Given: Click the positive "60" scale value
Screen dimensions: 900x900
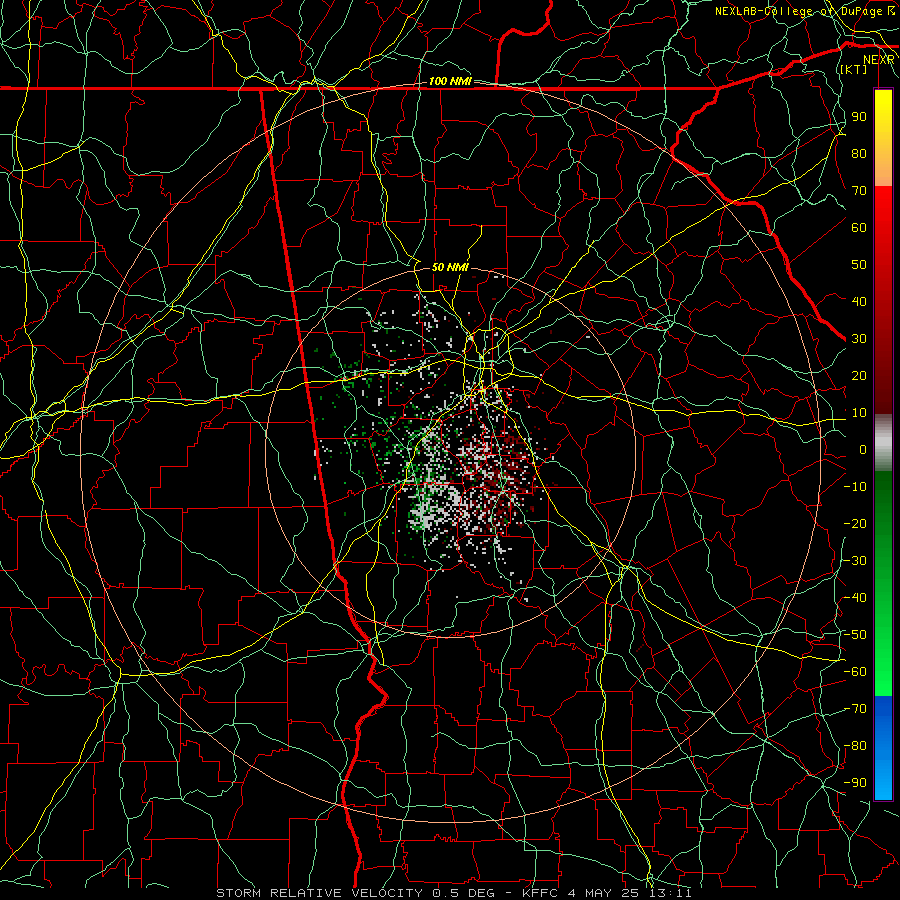Looking at the screenshot, I should pos(859,227).
